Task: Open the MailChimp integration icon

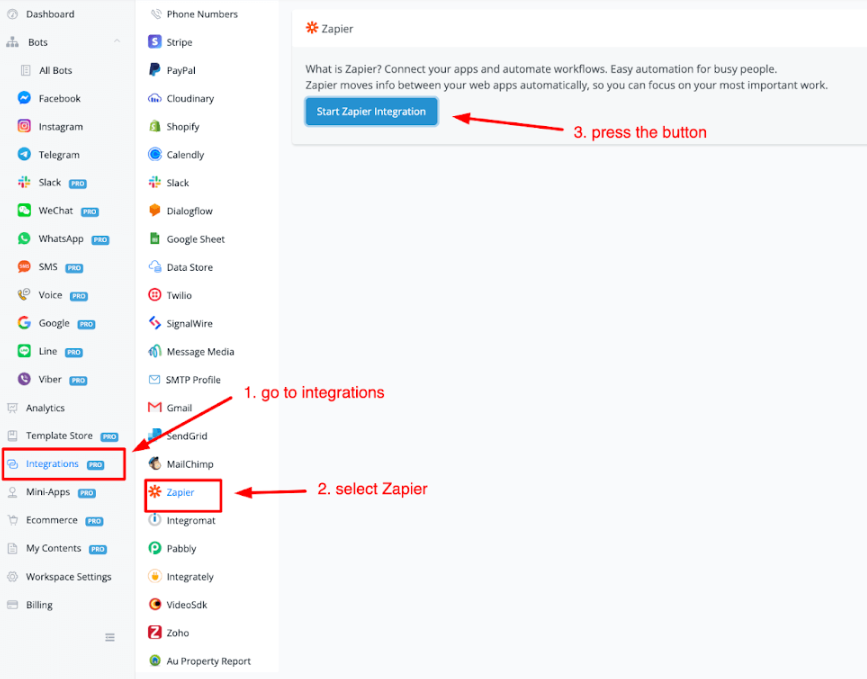Action: click(155, 464)
